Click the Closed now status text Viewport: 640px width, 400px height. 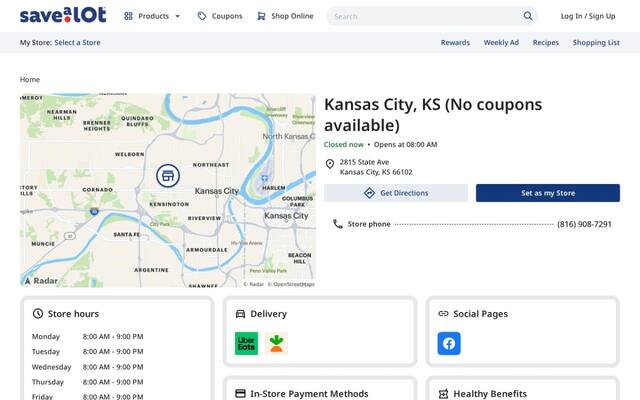[x=344, y=144]
